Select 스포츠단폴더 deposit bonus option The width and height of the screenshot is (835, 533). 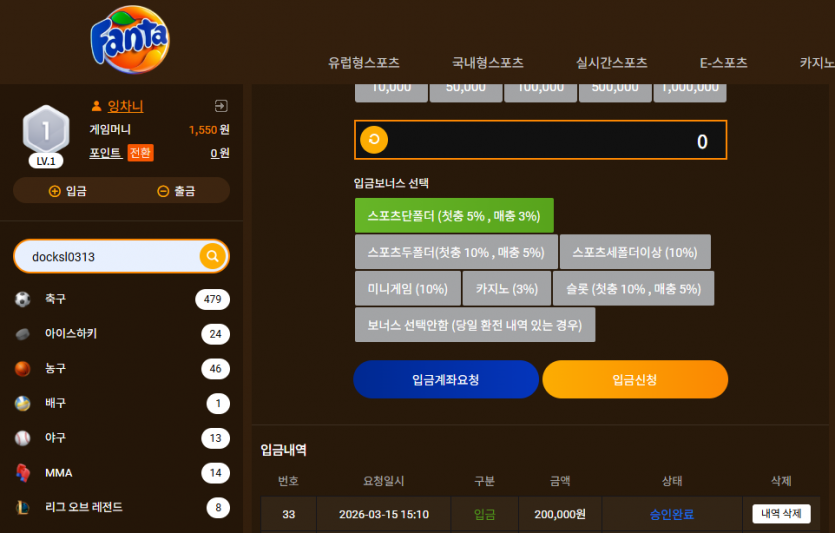pyautogui.click(x=454, y=216)
